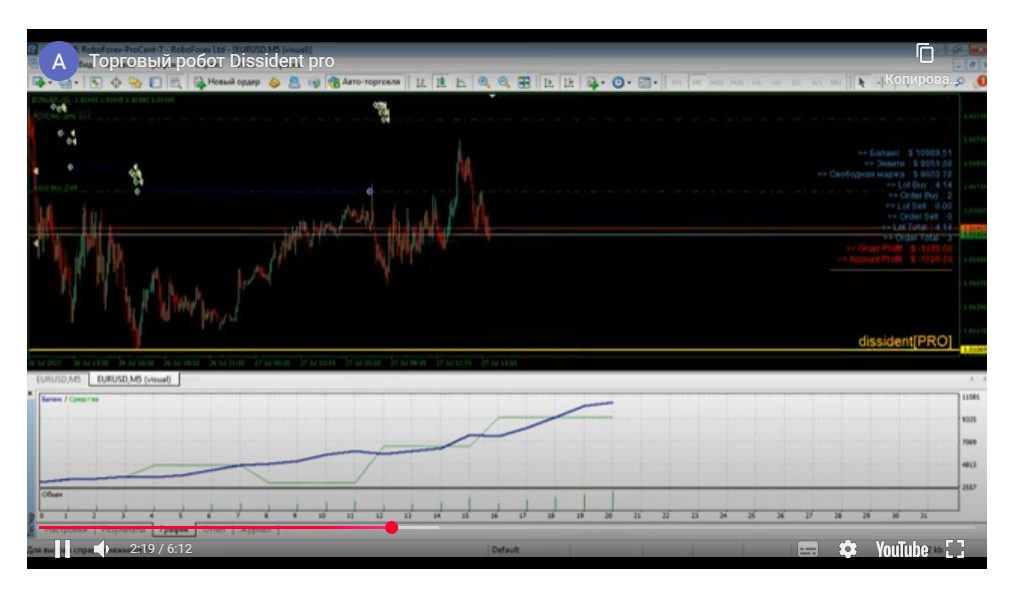Click the dissident[PRO] label on chart
Viewport: 1022px width, 590px height.
[x=905, y=341]
